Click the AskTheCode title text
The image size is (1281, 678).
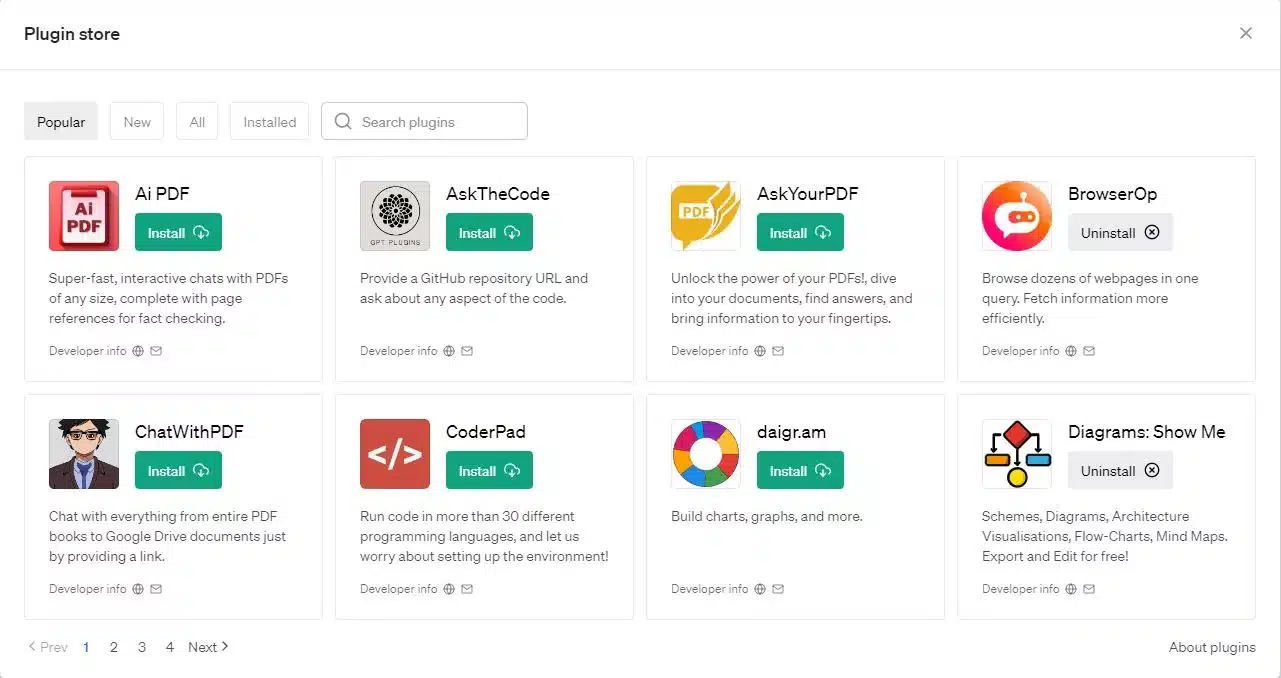498,194
